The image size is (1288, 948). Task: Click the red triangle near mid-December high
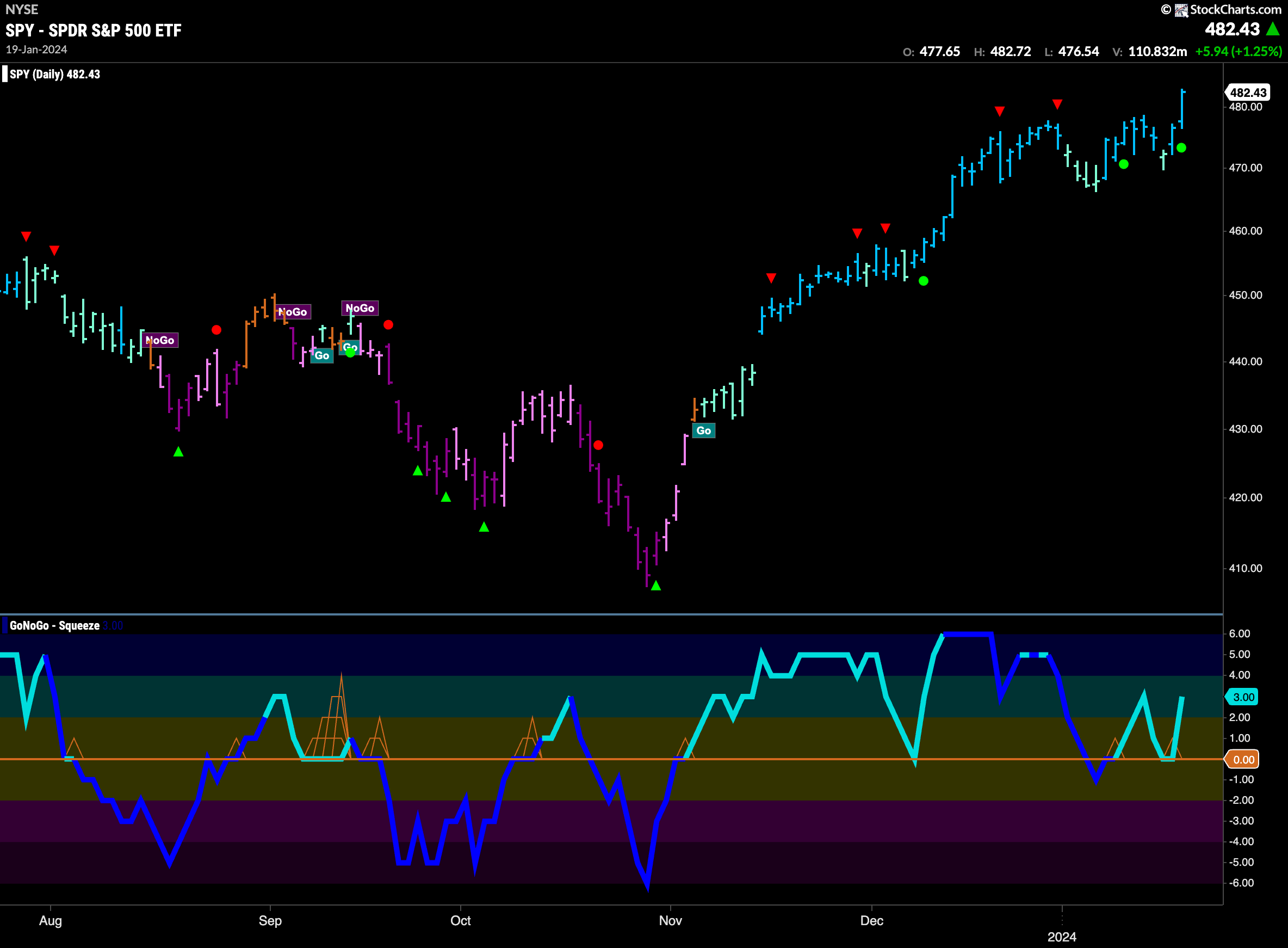point(1000,112)
